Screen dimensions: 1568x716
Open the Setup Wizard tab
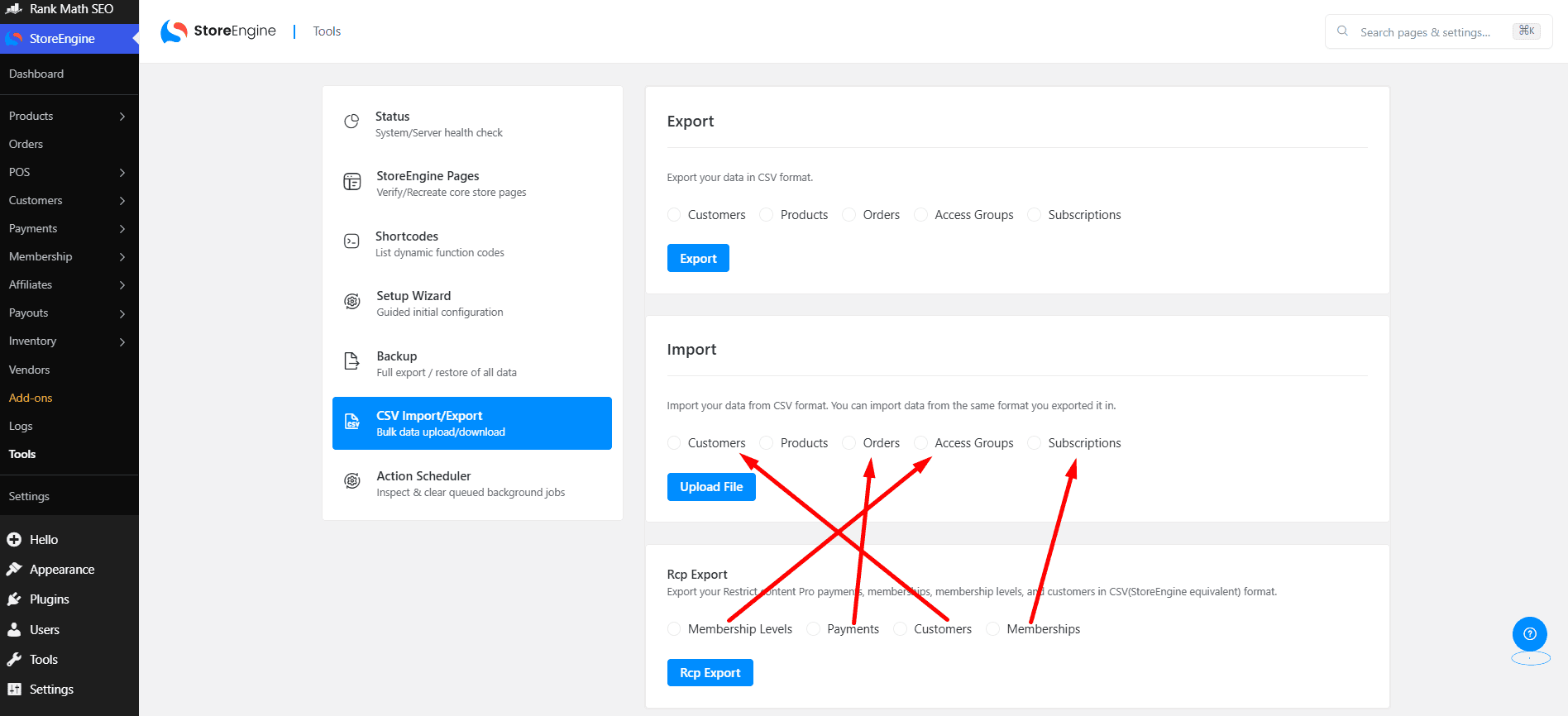tap(472, 303)
